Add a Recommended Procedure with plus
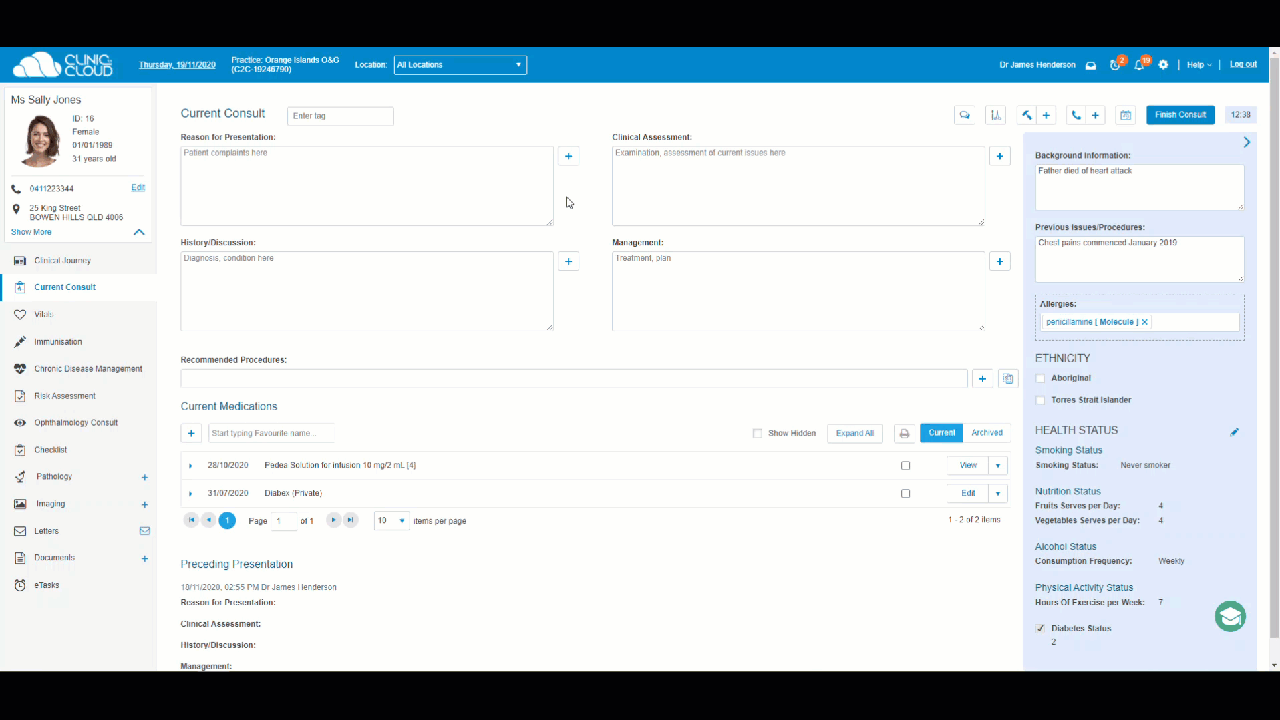 pyautogui.click(x=982, y=379)
